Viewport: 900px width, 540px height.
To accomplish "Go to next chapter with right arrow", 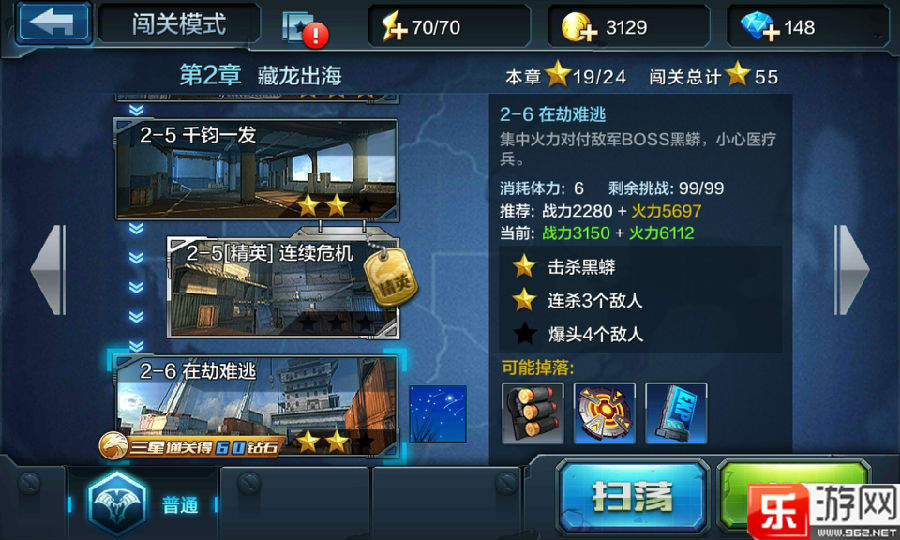I will coord(851,270).
